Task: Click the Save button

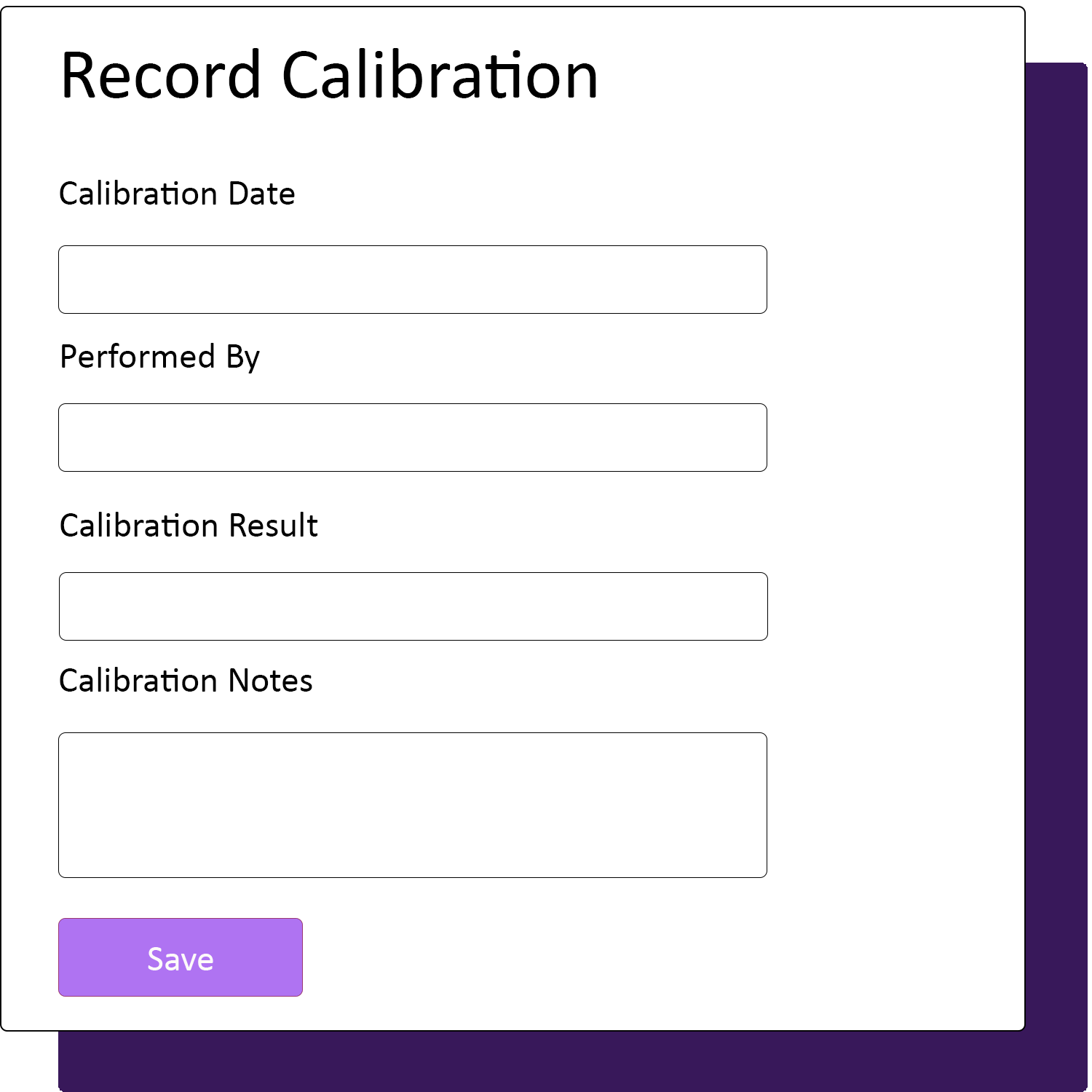Action: [180, 957]
